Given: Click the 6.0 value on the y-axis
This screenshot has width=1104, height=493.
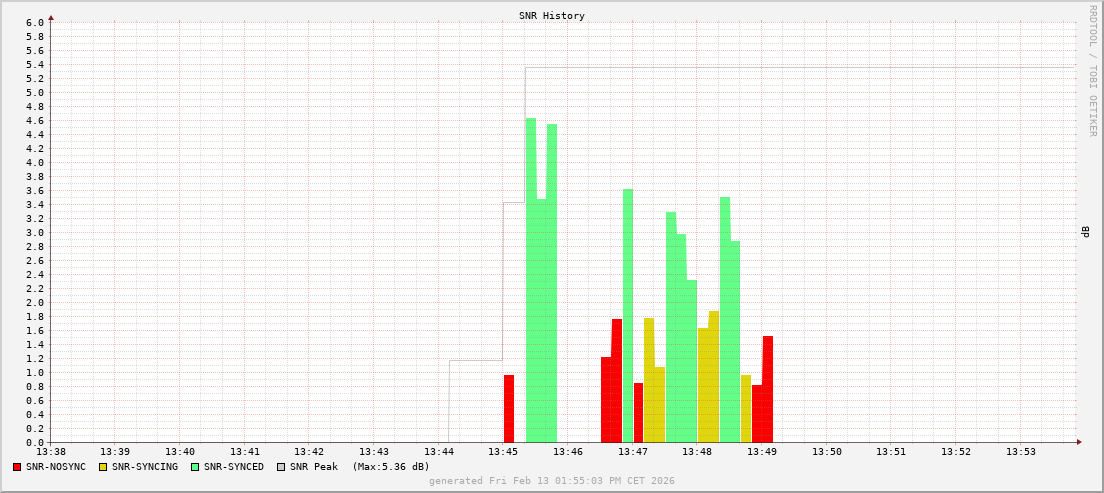Looking at the screenshot, I should (34, 23).
